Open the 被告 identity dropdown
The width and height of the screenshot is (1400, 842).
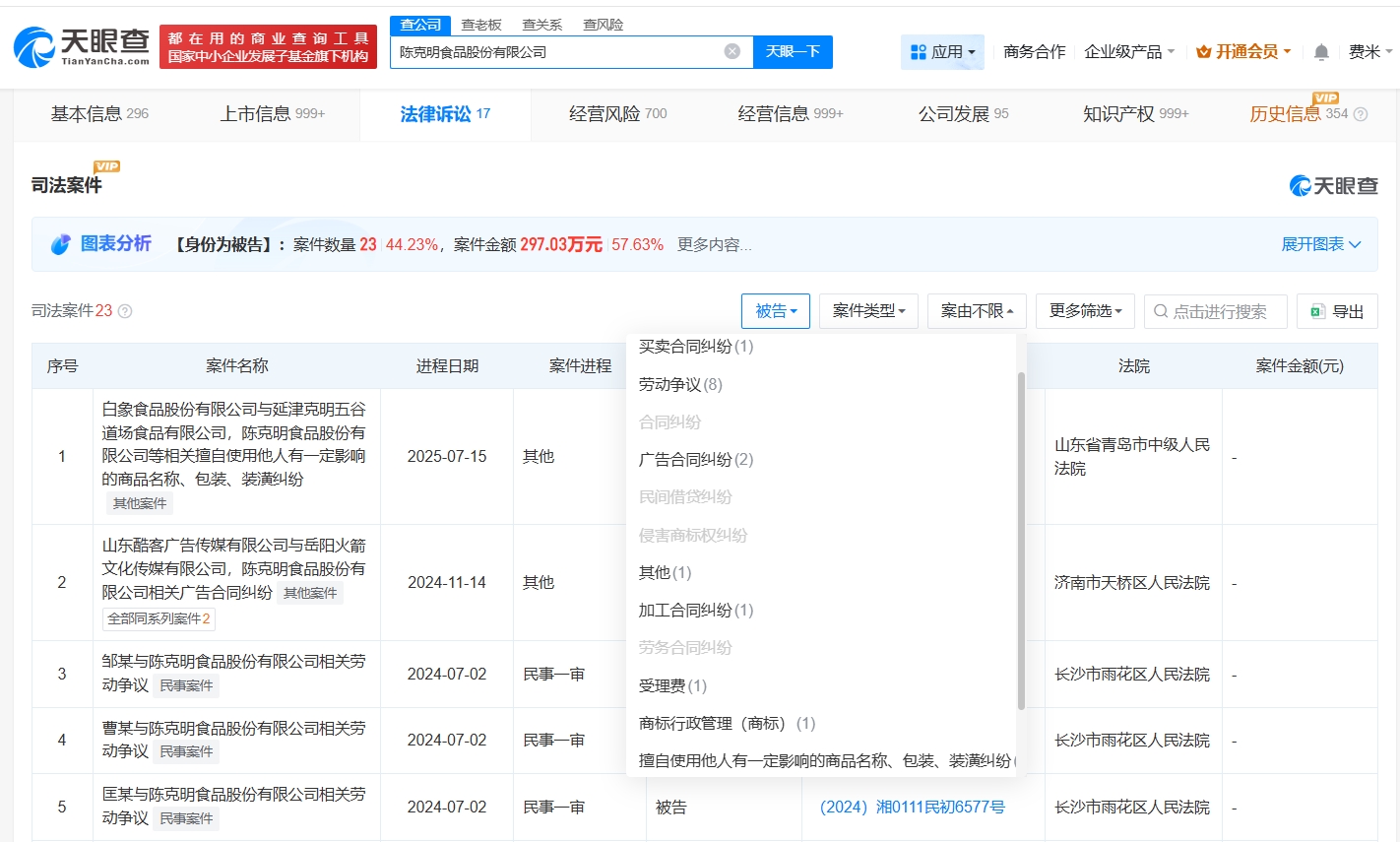tap(776, 311)
